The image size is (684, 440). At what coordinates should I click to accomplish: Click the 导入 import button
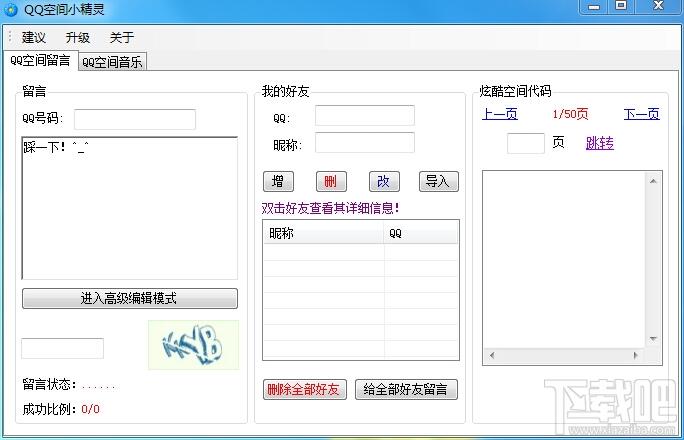tap(438, 181)
